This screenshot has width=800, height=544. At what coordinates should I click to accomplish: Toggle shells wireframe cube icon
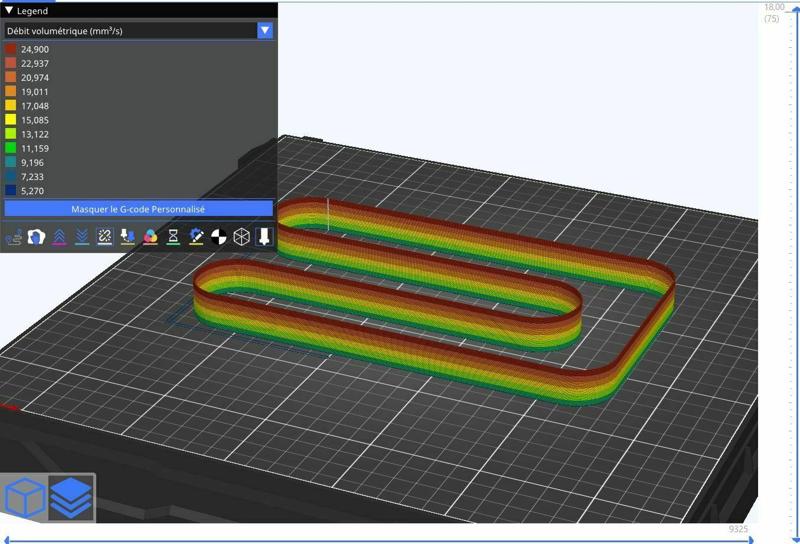(241, 237)
